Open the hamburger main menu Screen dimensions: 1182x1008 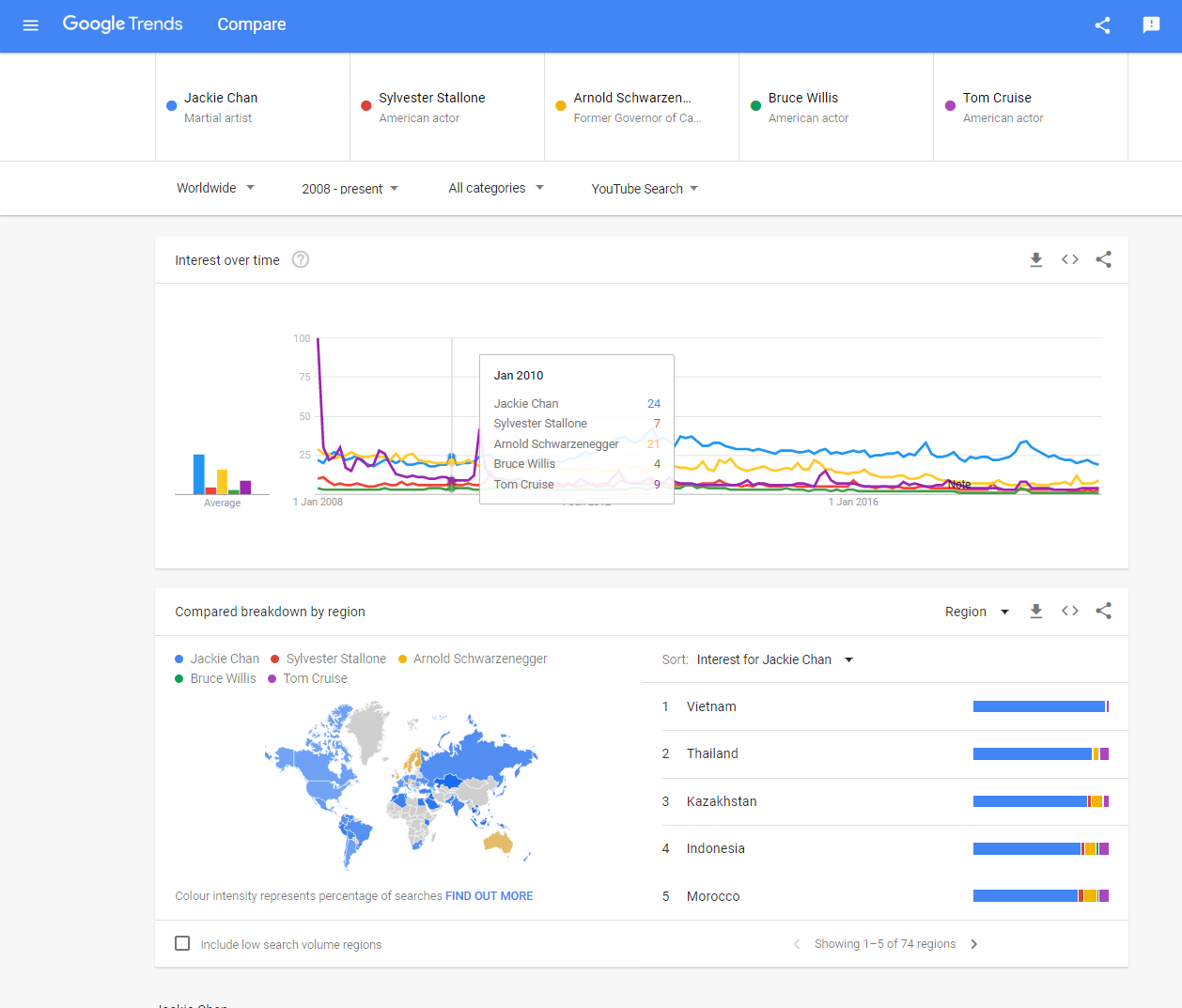pyautogui.click(x=30, y=25)
